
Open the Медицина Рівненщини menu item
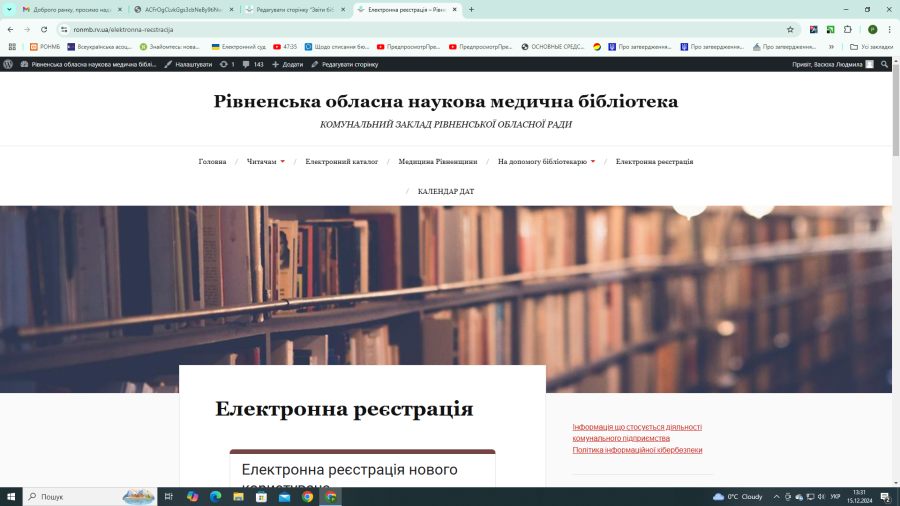pyautogui.click(x=438, y=162)
